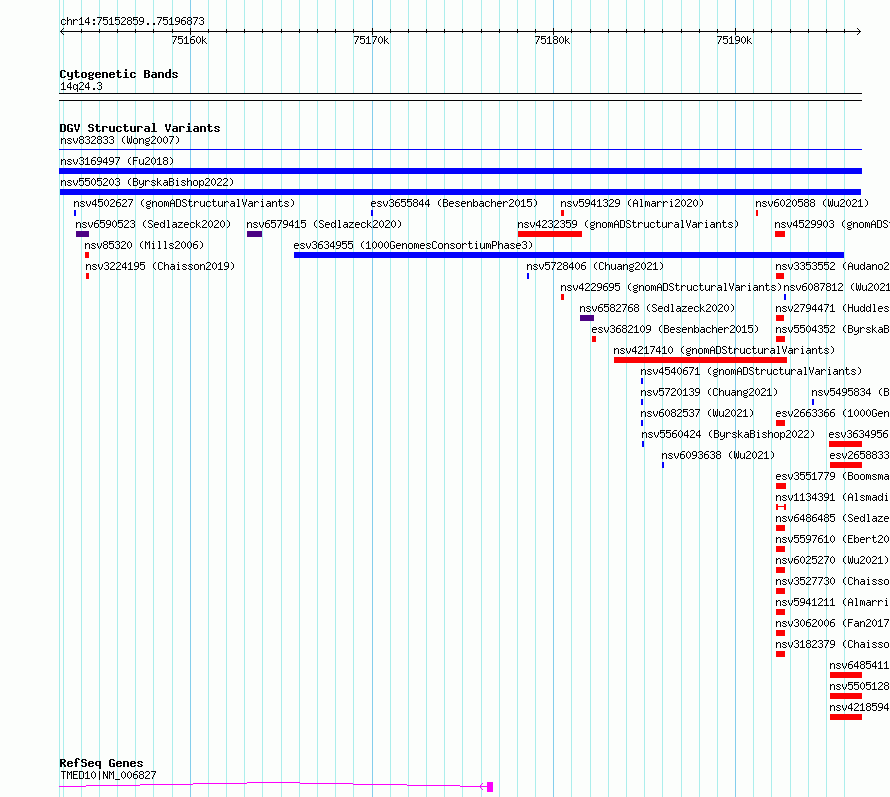The width and height of the screenshot is (890, 797).
Task: Click the 75190k ruler tick label
Action: tap(734, 40)
